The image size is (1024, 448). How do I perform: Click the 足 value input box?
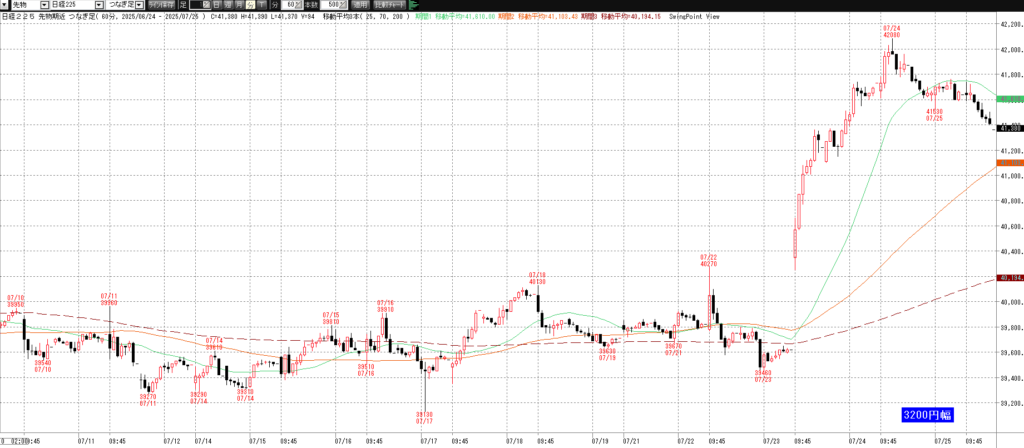198,5
